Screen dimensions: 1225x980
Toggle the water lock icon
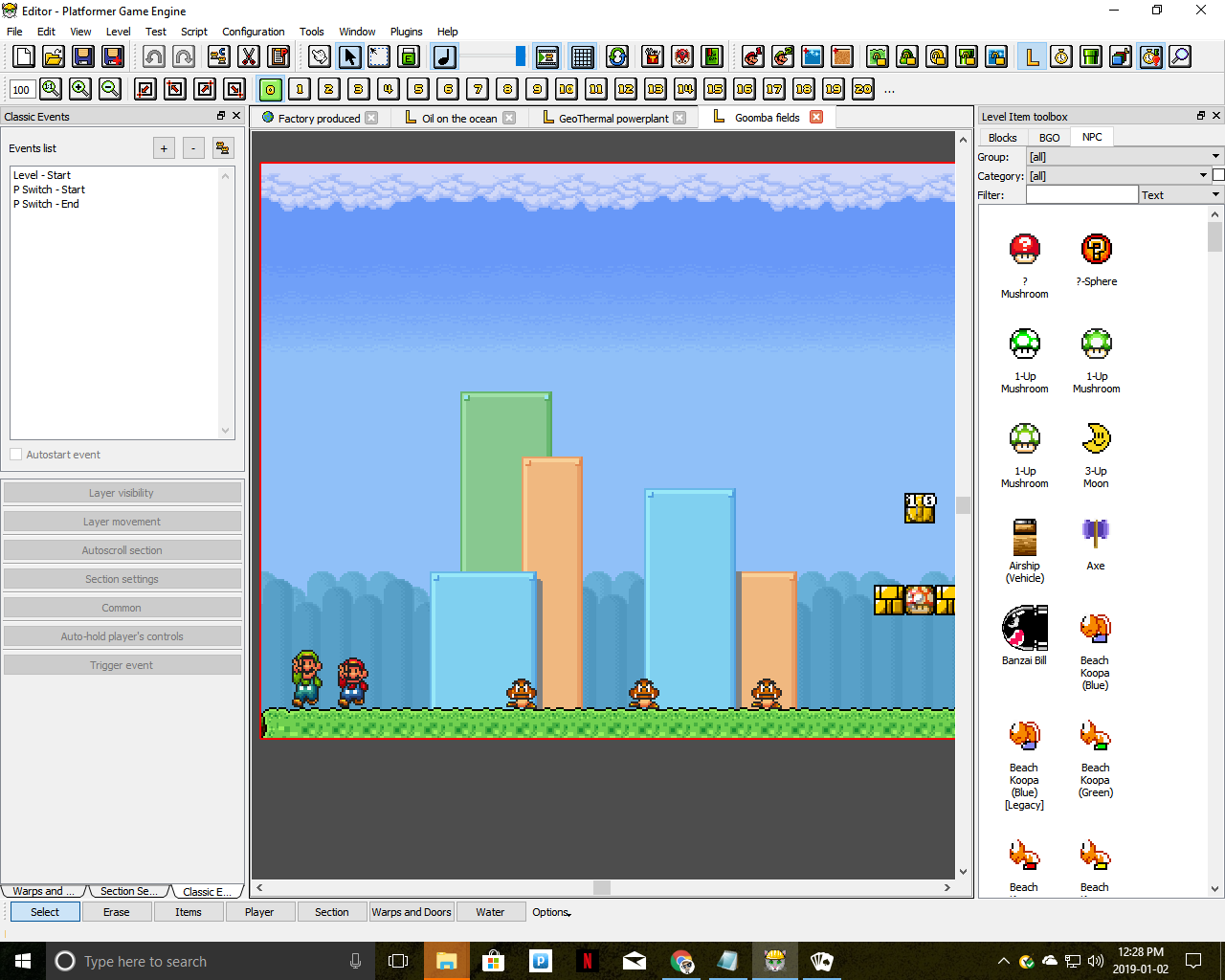[x=996, y=56]
